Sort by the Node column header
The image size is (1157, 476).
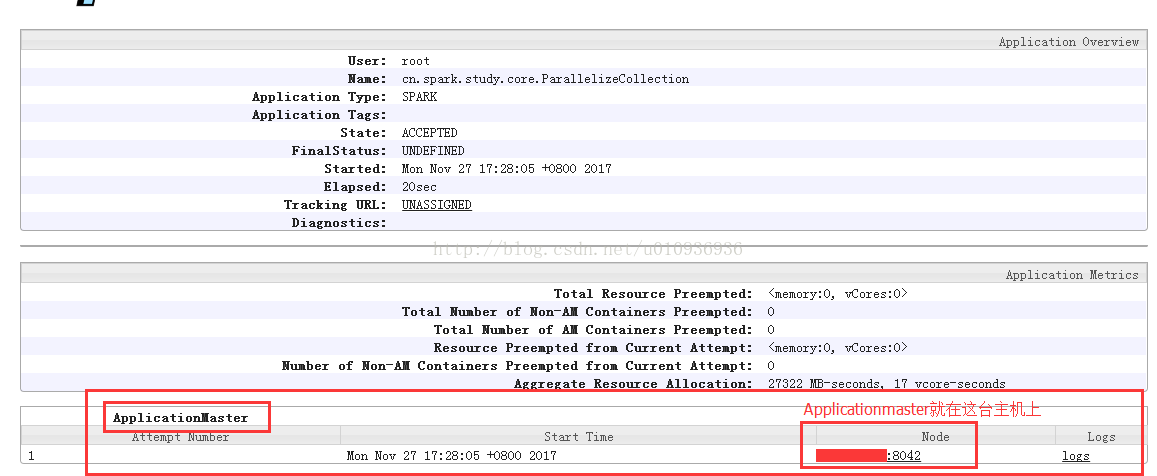(936, 437)
